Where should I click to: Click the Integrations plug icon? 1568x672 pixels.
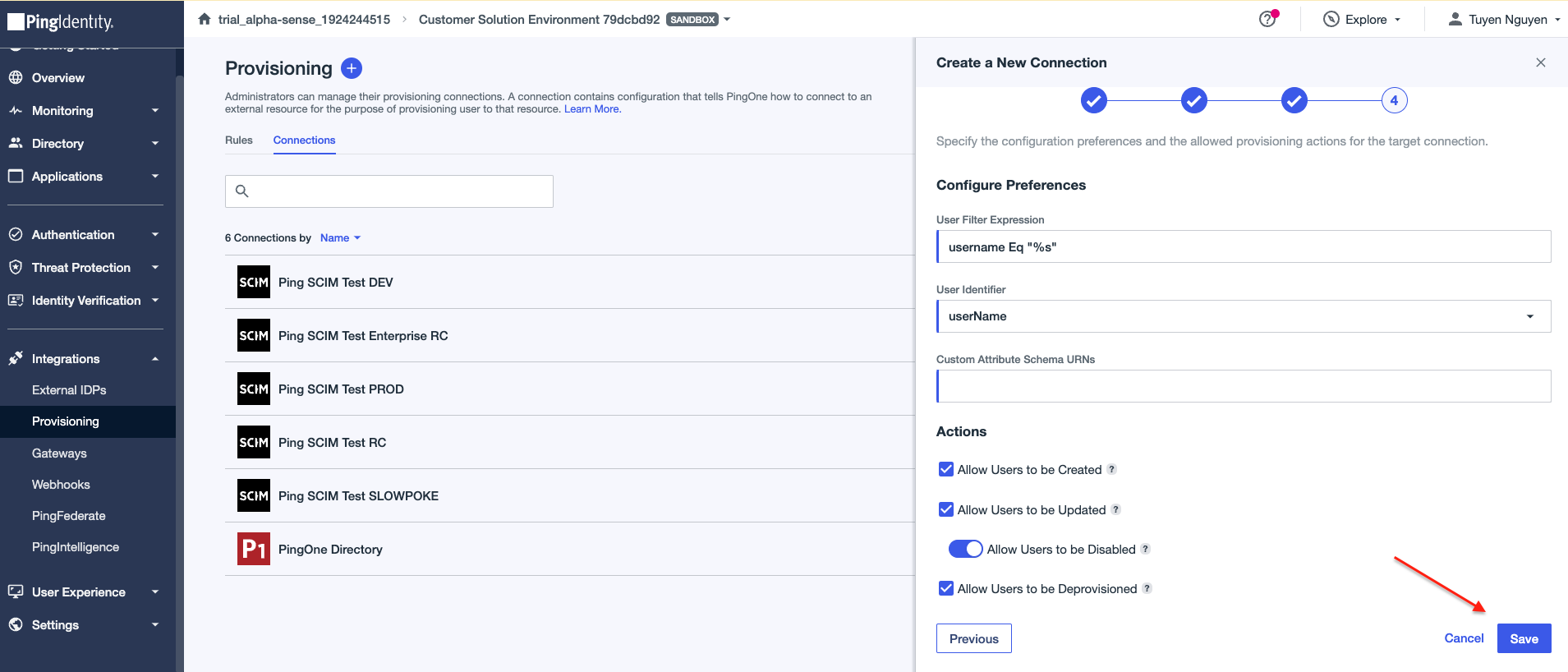(16, 358)
